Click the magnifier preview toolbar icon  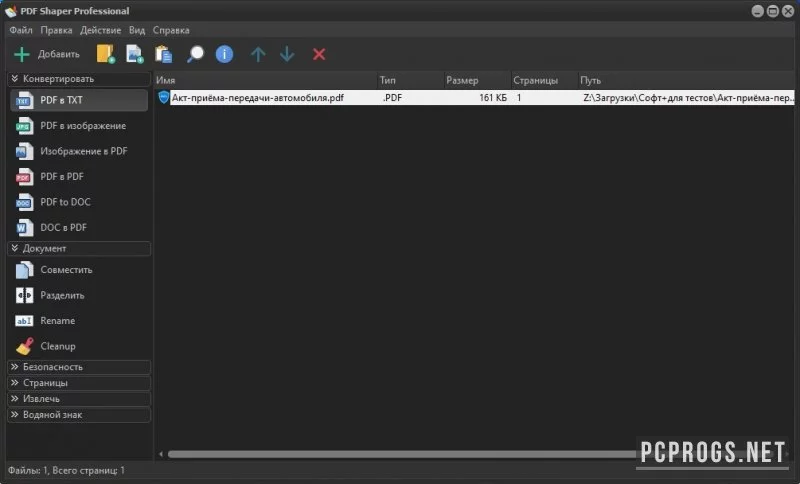pos(195,54)
